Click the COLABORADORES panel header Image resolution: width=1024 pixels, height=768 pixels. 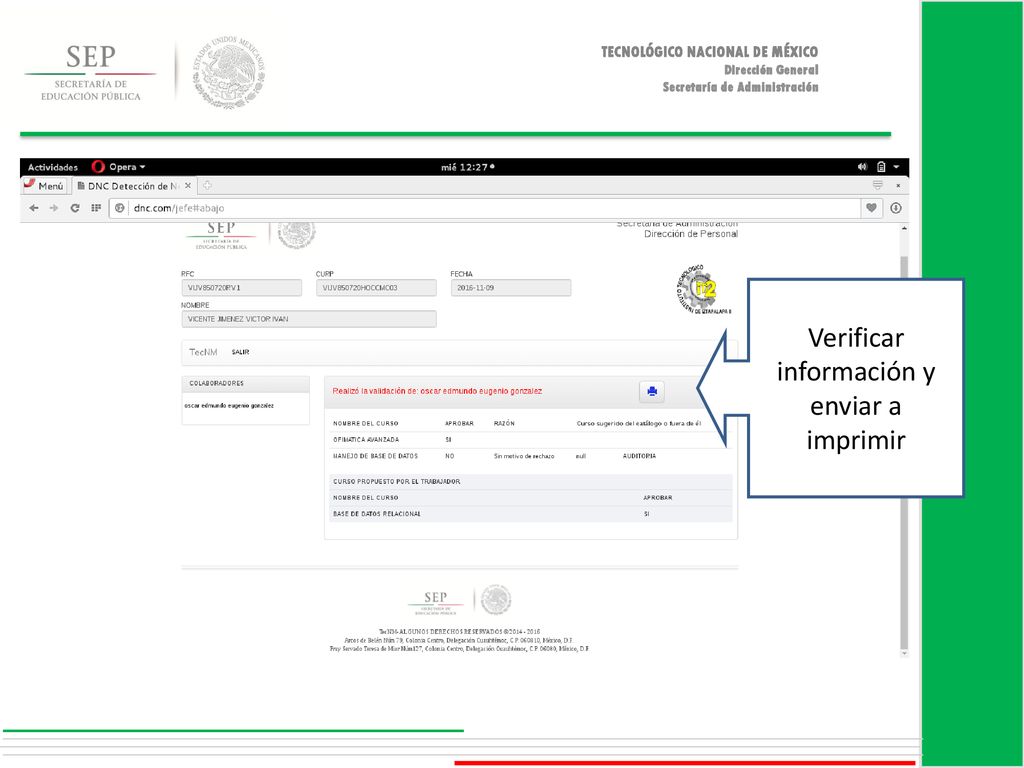(246, 383)
